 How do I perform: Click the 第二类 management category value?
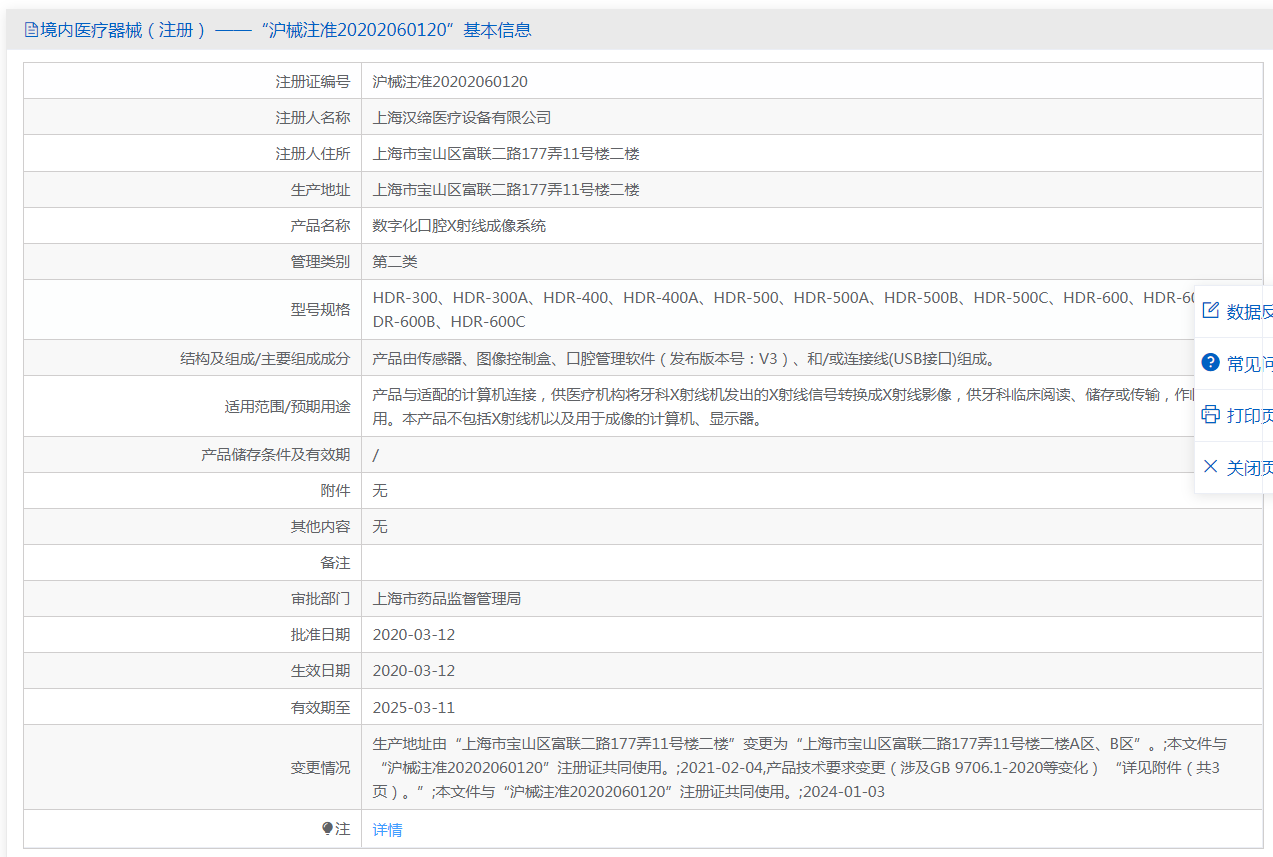[395, 262]
